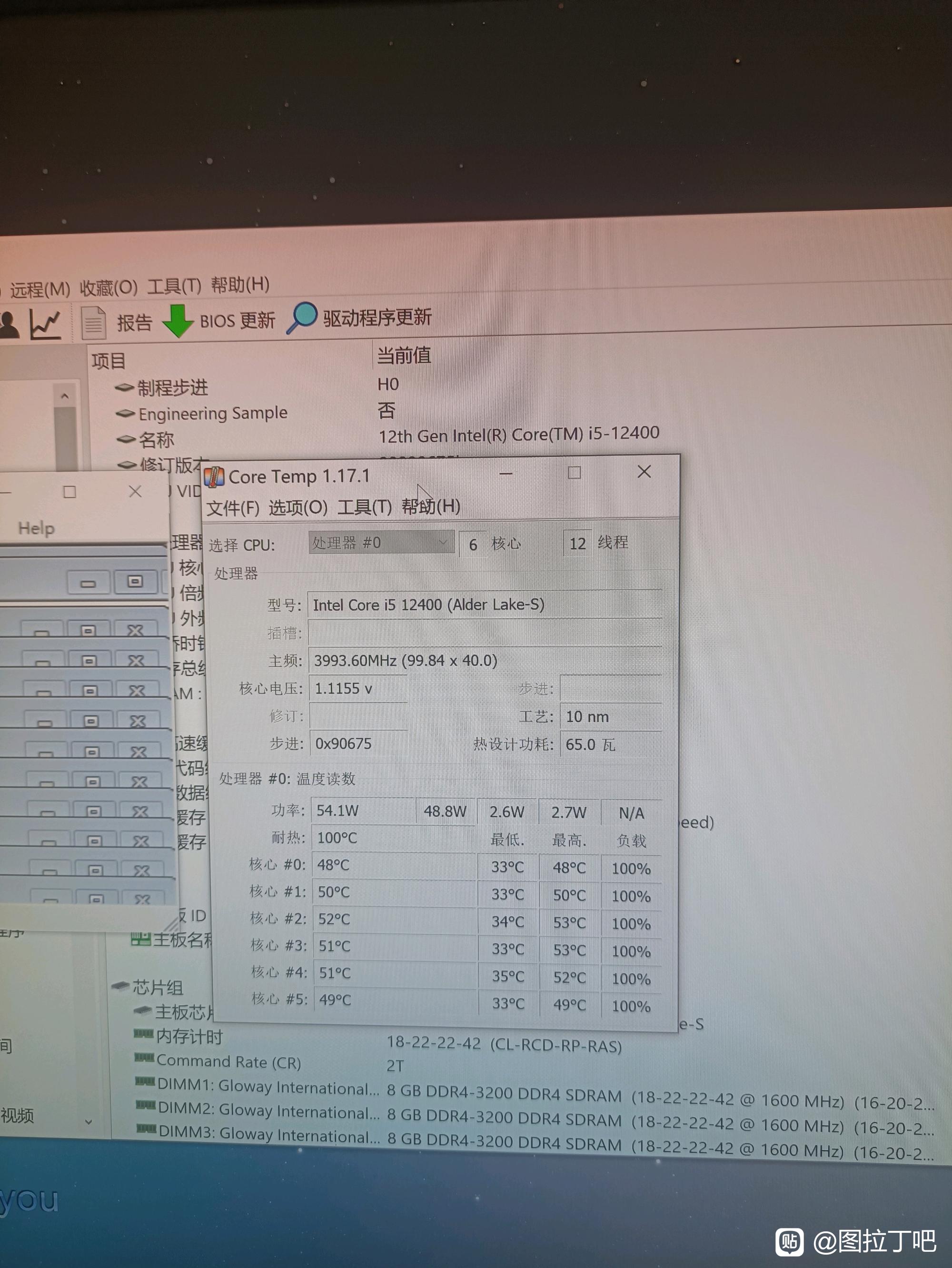The height and width of the screenshot is (1268, 952).
Task: Click 核心 #2 temperature 52°C
Action: pyautogui.click(x=395, y=919)
